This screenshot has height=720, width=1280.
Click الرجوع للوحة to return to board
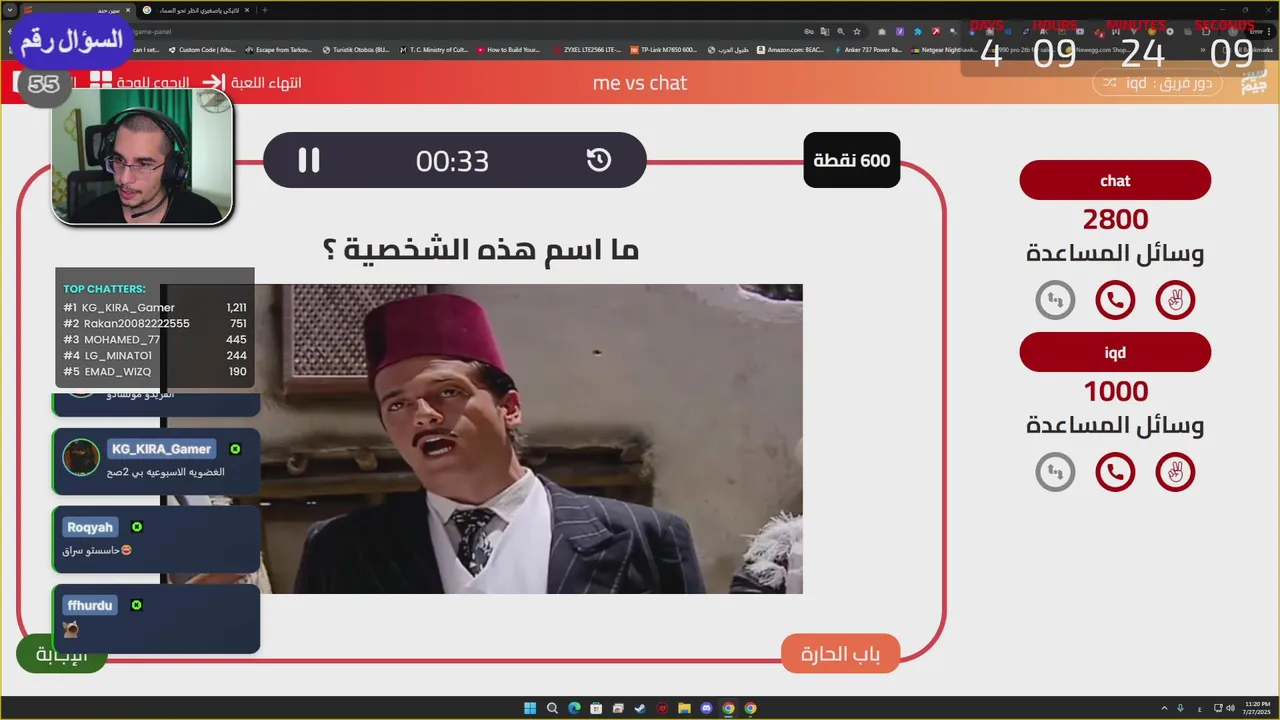152,82
